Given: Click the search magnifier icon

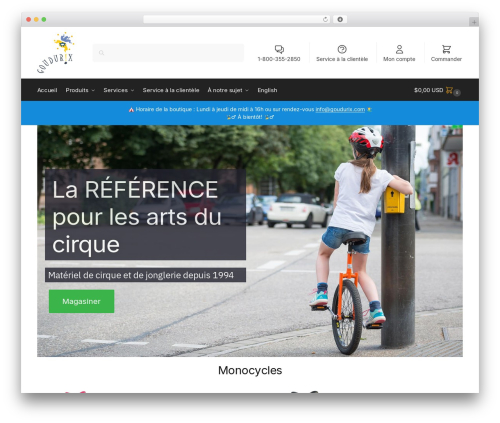Looking at the screenshot, I should 101,53.
